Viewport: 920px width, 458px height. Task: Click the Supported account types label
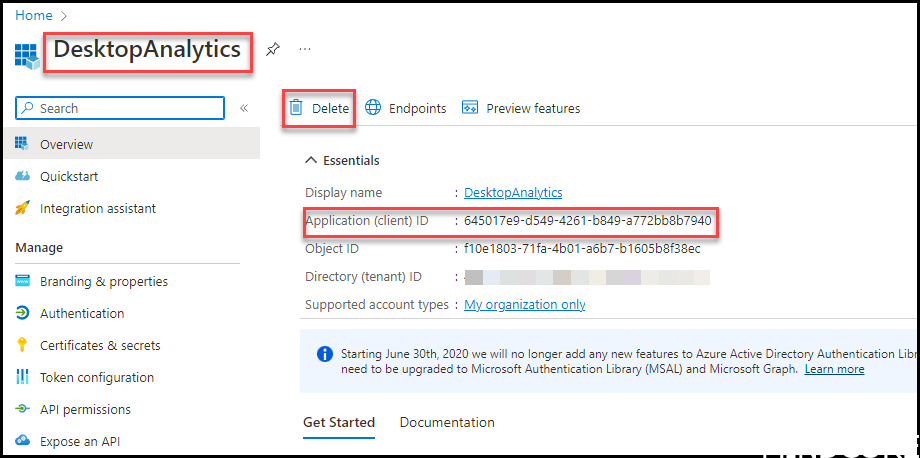pos(377,305)
